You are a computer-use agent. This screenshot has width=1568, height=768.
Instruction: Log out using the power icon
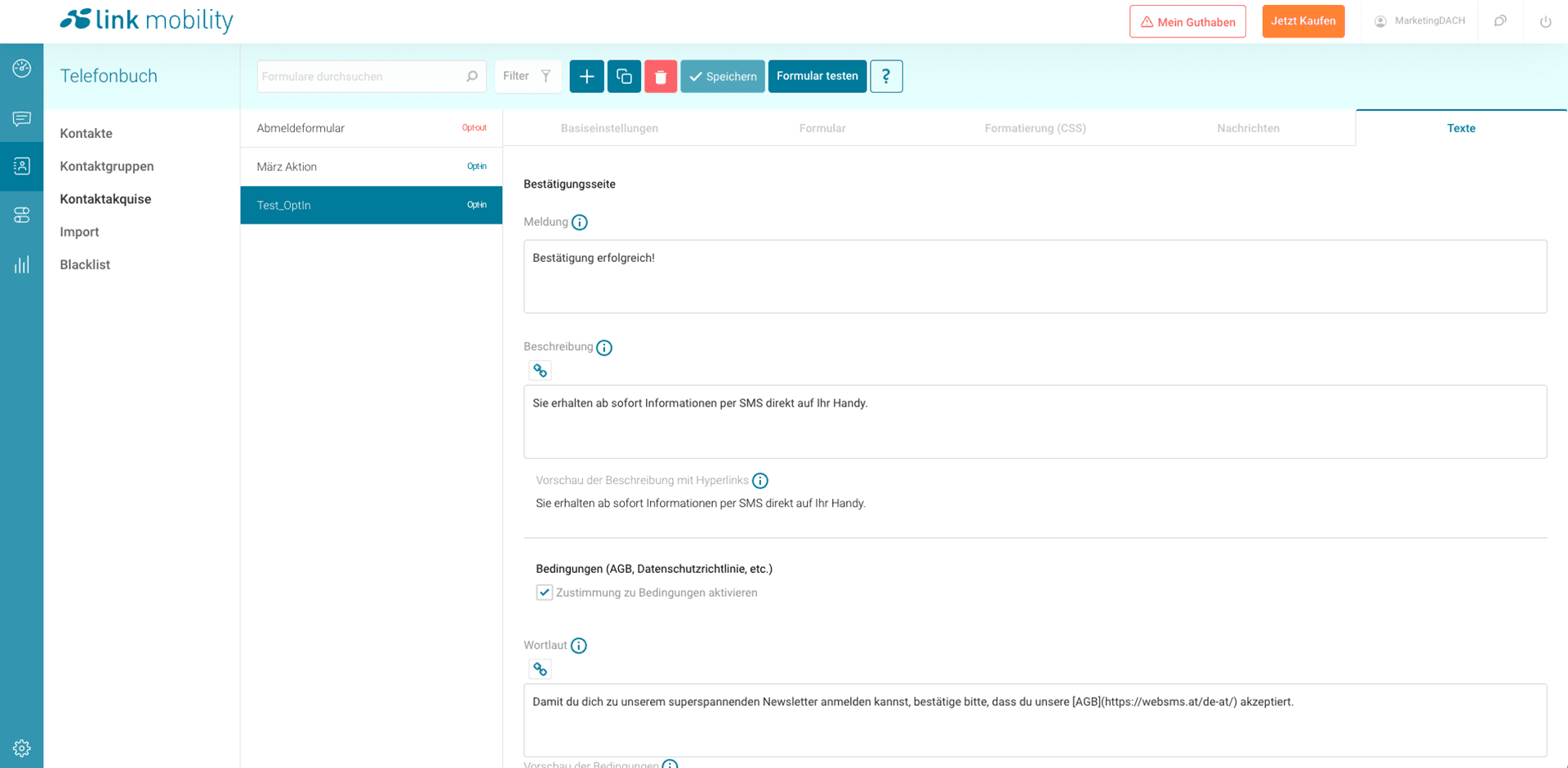(1545, 22)
